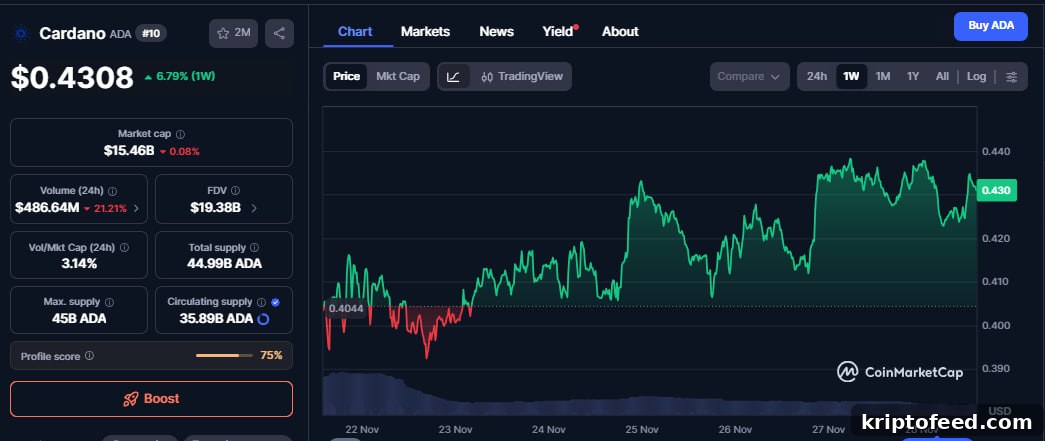Click Max. supply info icon
1045x441 pixels.
(x=109, y=302)
